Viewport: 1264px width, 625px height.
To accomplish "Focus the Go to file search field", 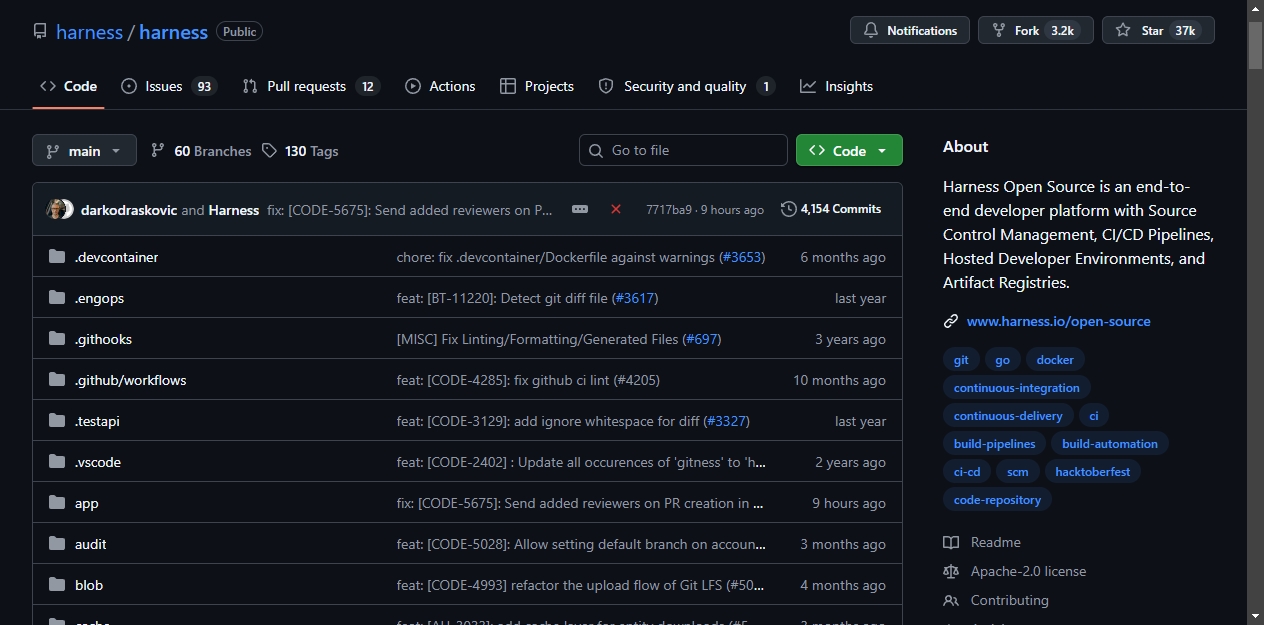I will pyautogui.click(x=683, y=150).
